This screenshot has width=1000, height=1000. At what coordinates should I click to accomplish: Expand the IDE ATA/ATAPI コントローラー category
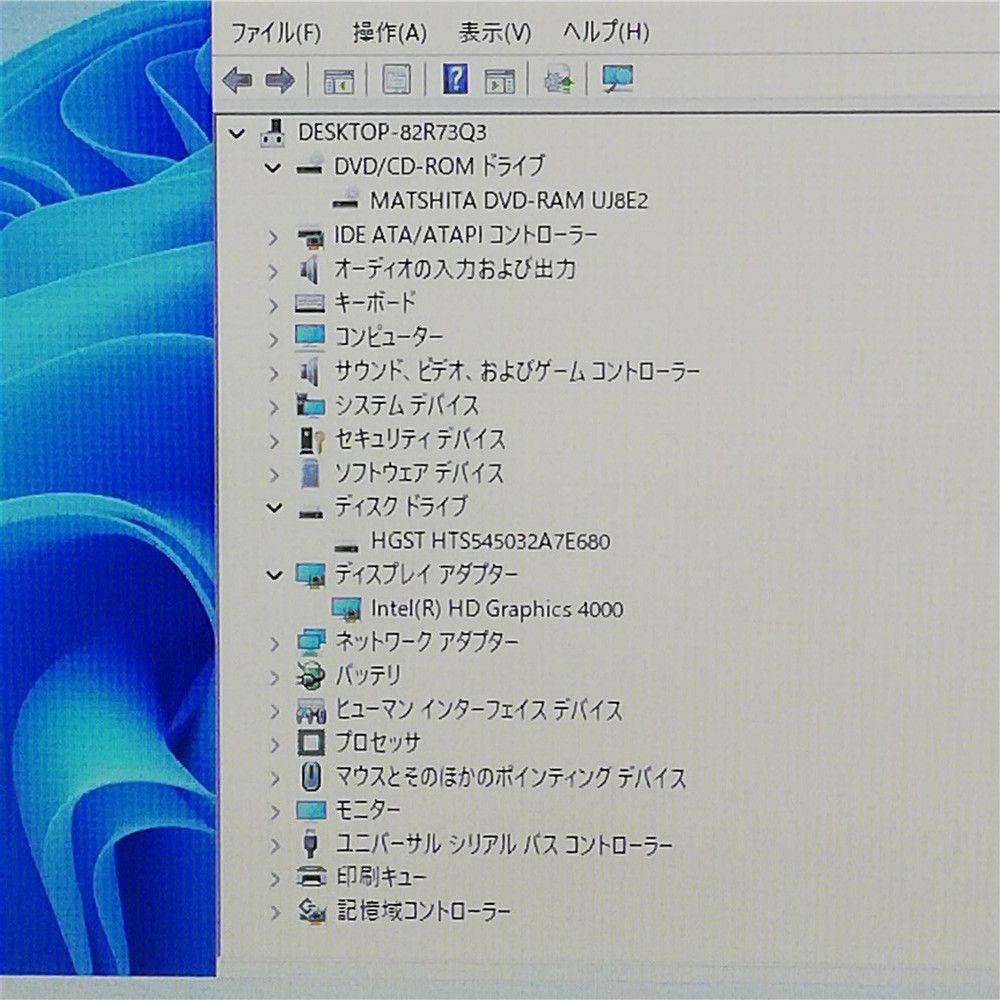point(273,238)
